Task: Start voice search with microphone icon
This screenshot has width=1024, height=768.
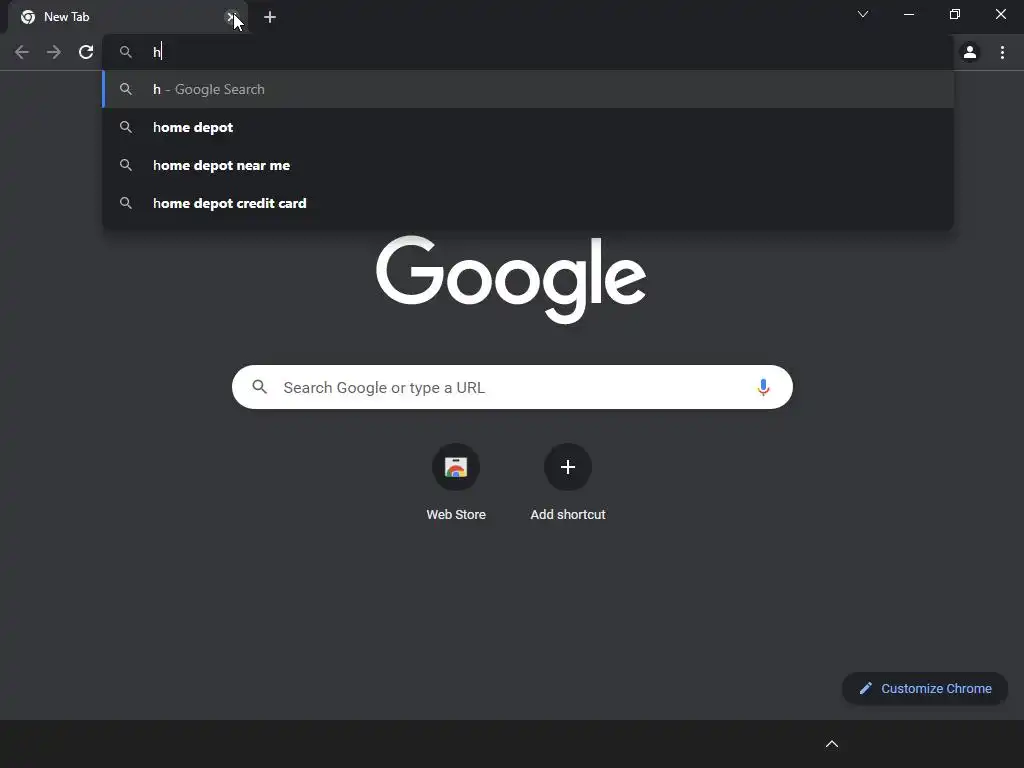Action: click(763, 387)
